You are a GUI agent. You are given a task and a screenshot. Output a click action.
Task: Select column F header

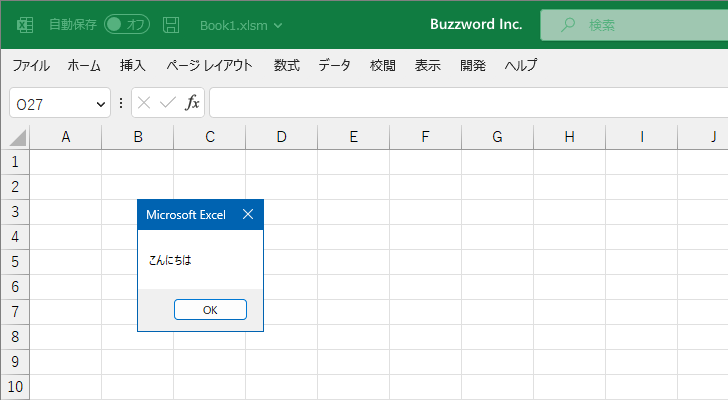(x=425, y=138)
